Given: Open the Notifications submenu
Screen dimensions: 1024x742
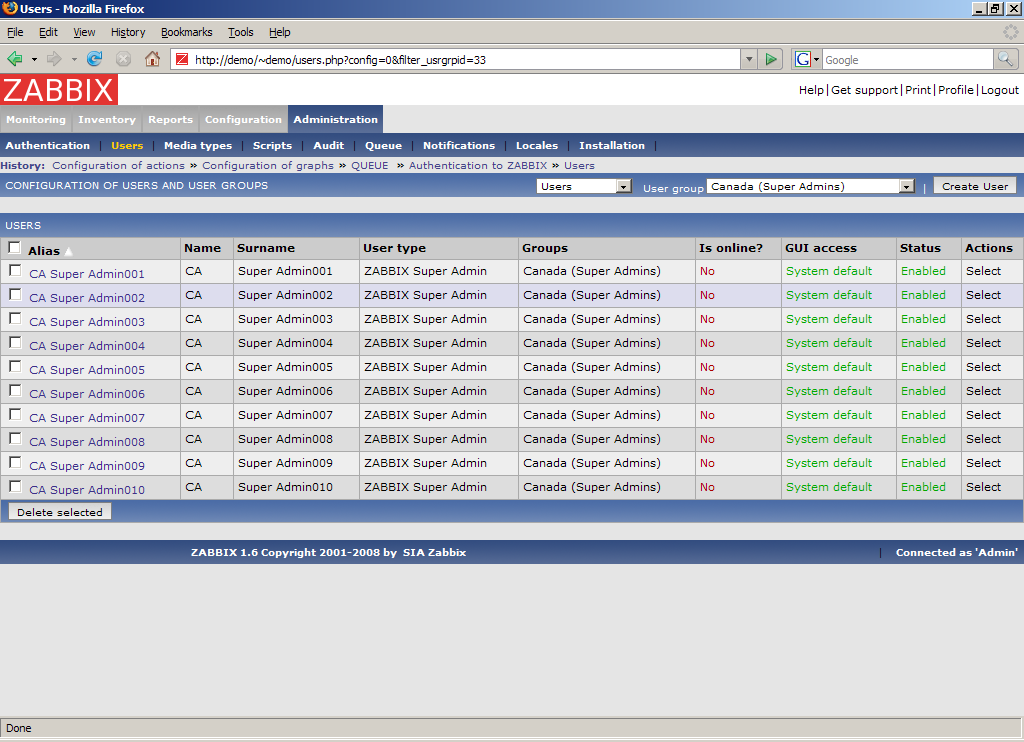Looking at the screenshot, I should pos(459,146).
